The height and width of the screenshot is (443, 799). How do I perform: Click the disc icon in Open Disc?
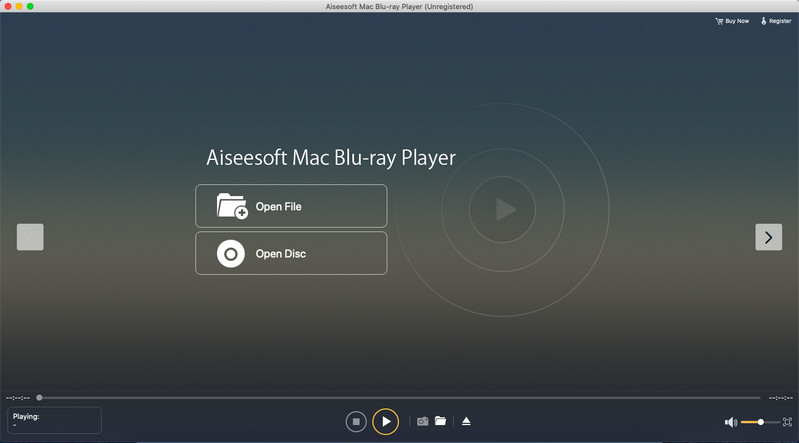pyautogui.click(x=231, y=254)
